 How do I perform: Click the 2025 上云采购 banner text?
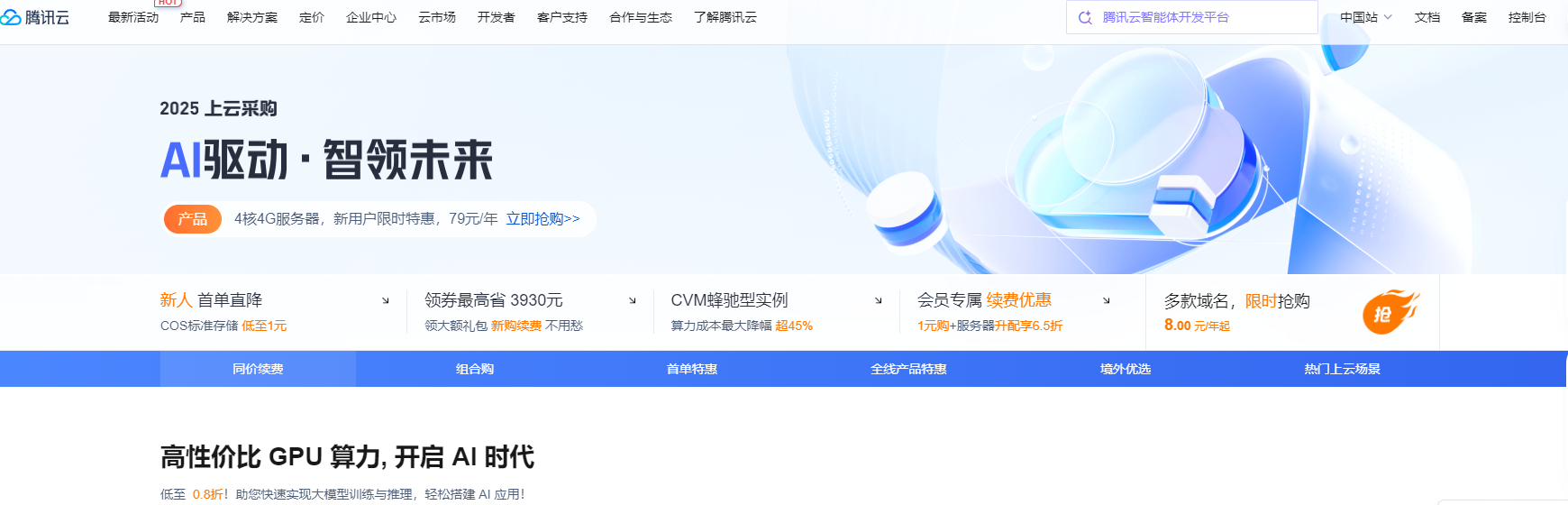(x=218, y=109)
